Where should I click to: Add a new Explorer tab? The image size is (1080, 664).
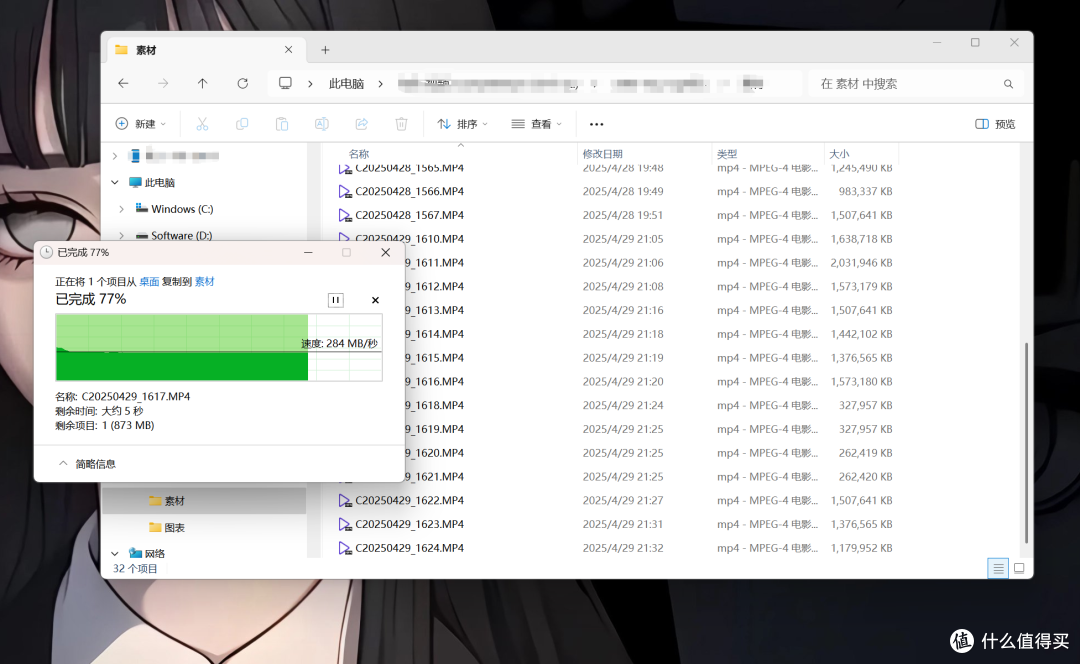click(325, 50)
